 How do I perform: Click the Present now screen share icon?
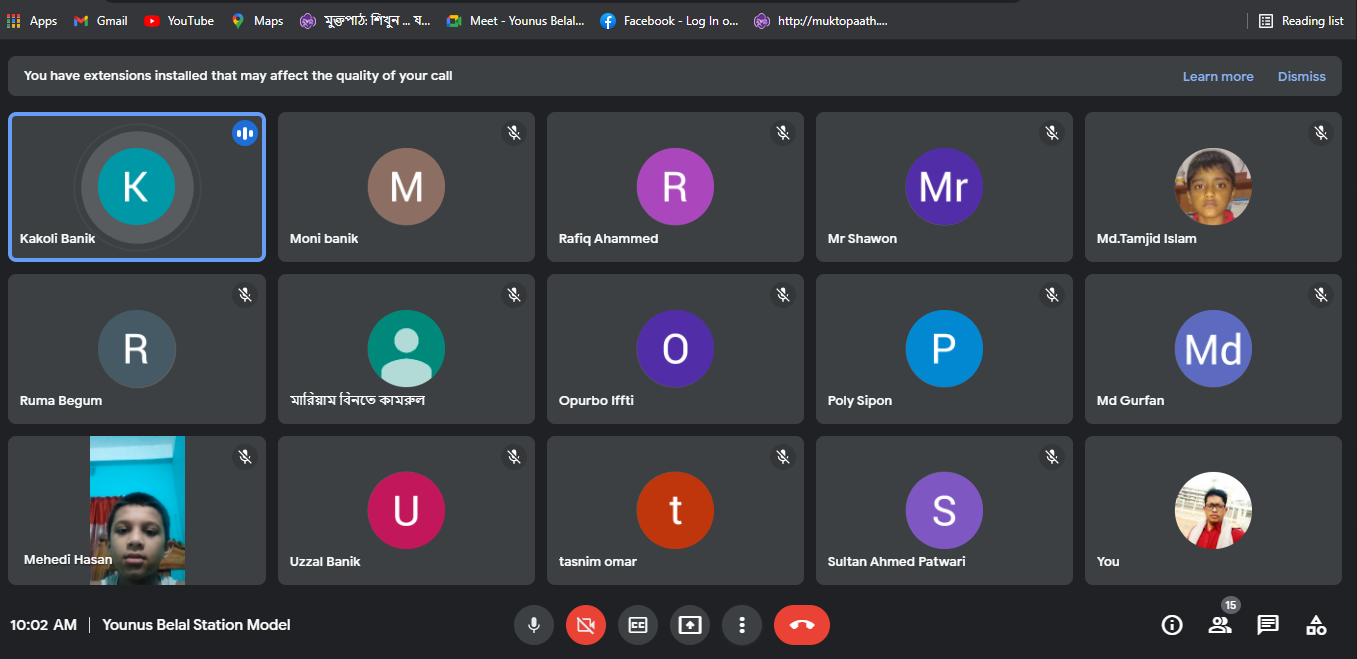click(x=690, y=625)
